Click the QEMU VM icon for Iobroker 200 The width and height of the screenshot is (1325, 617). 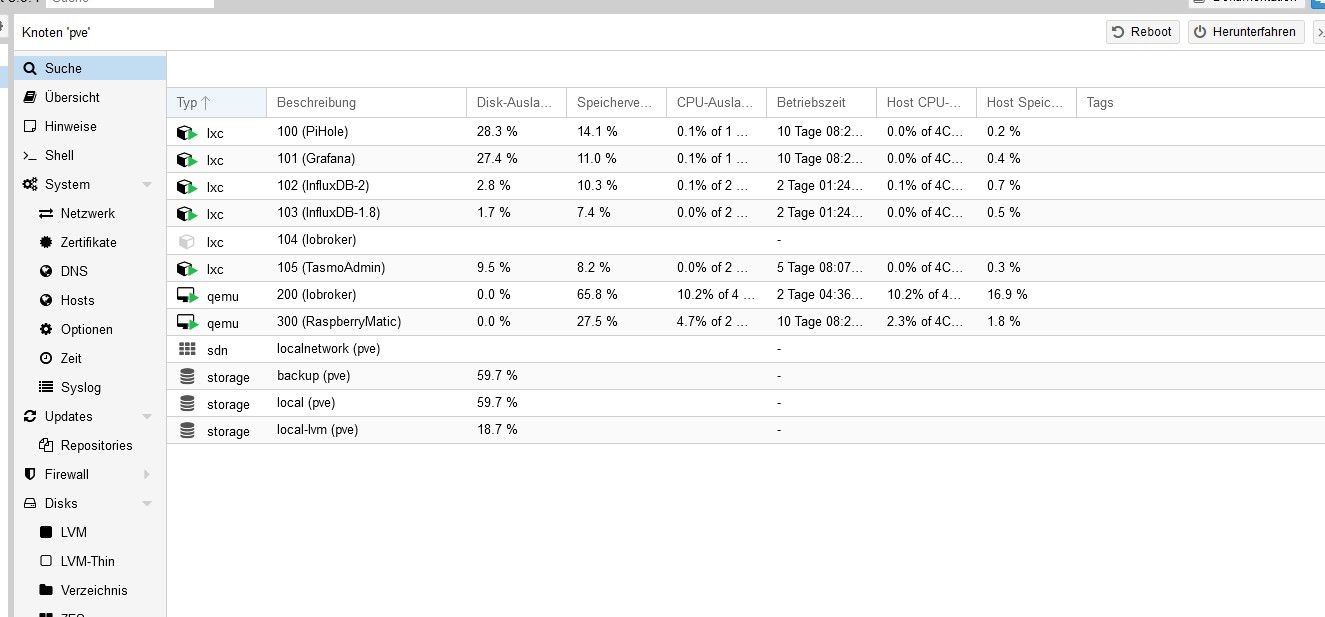(x=187, y=295)
